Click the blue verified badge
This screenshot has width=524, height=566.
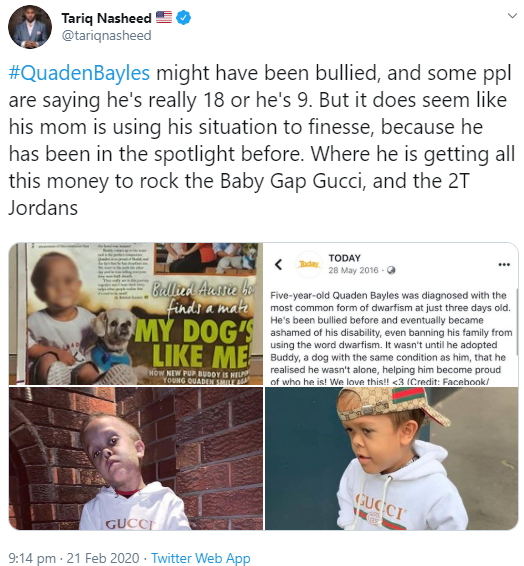pyautogui.click(x=184, y=18)
